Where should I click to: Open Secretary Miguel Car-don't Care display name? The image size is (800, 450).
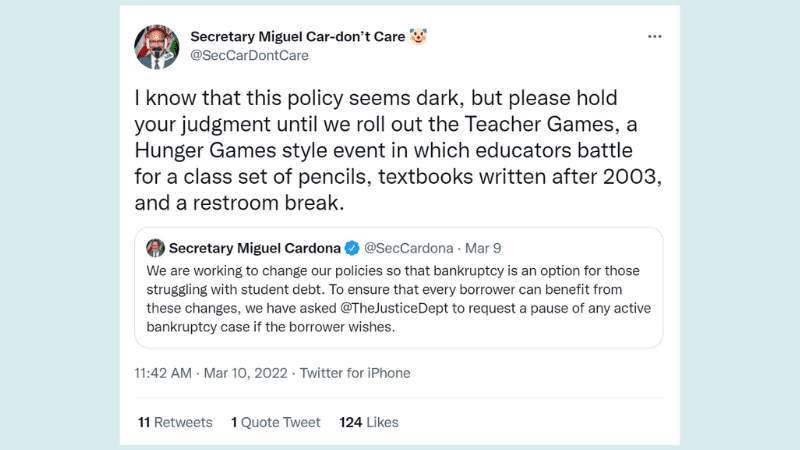click(297, 37)
